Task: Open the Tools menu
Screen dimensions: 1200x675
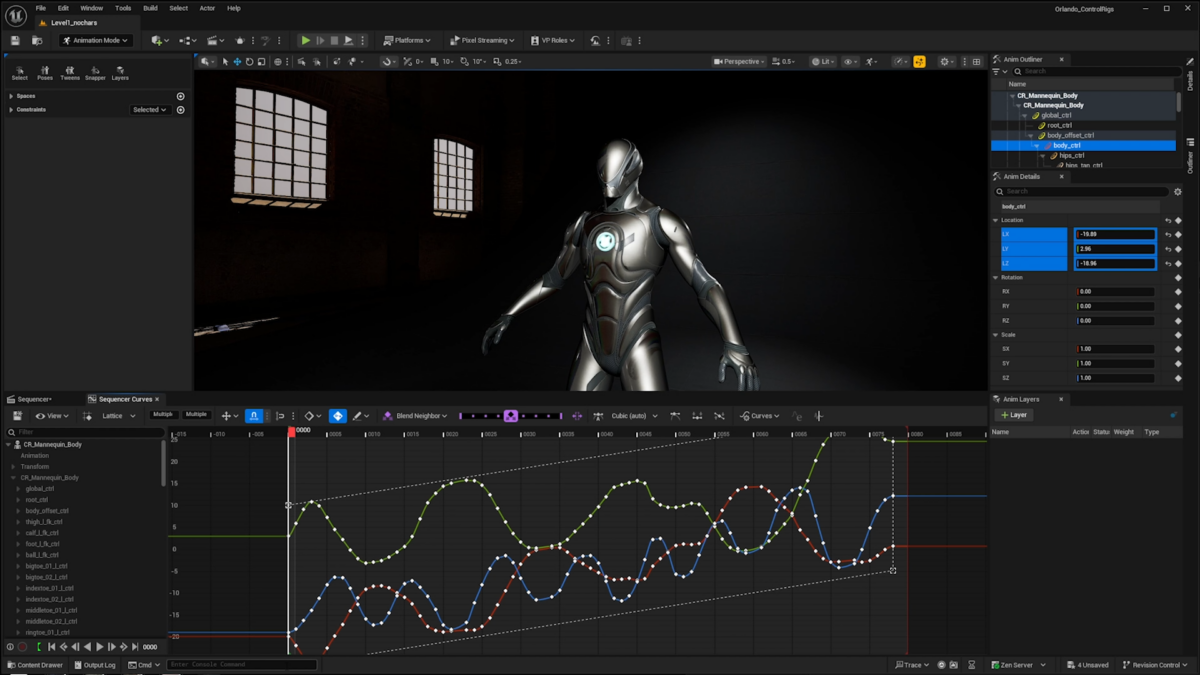Action: pos(123,8)
